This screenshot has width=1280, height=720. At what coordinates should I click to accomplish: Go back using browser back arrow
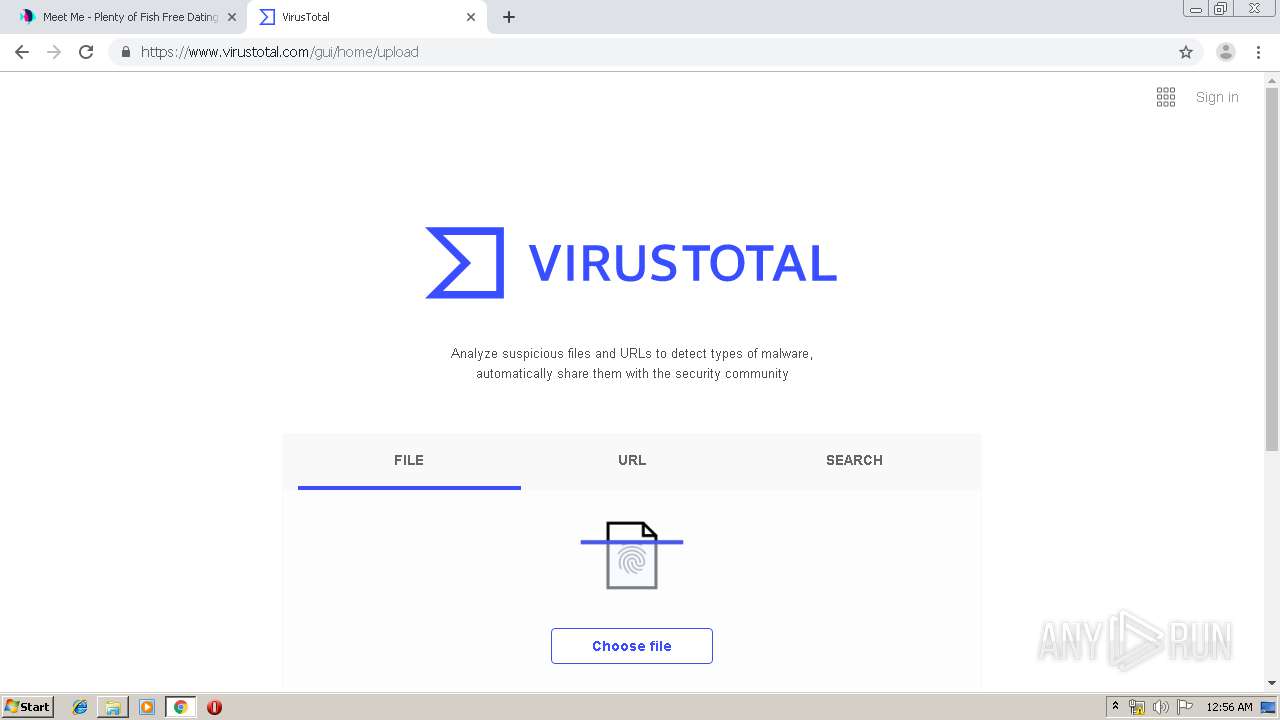pos(22,52)
